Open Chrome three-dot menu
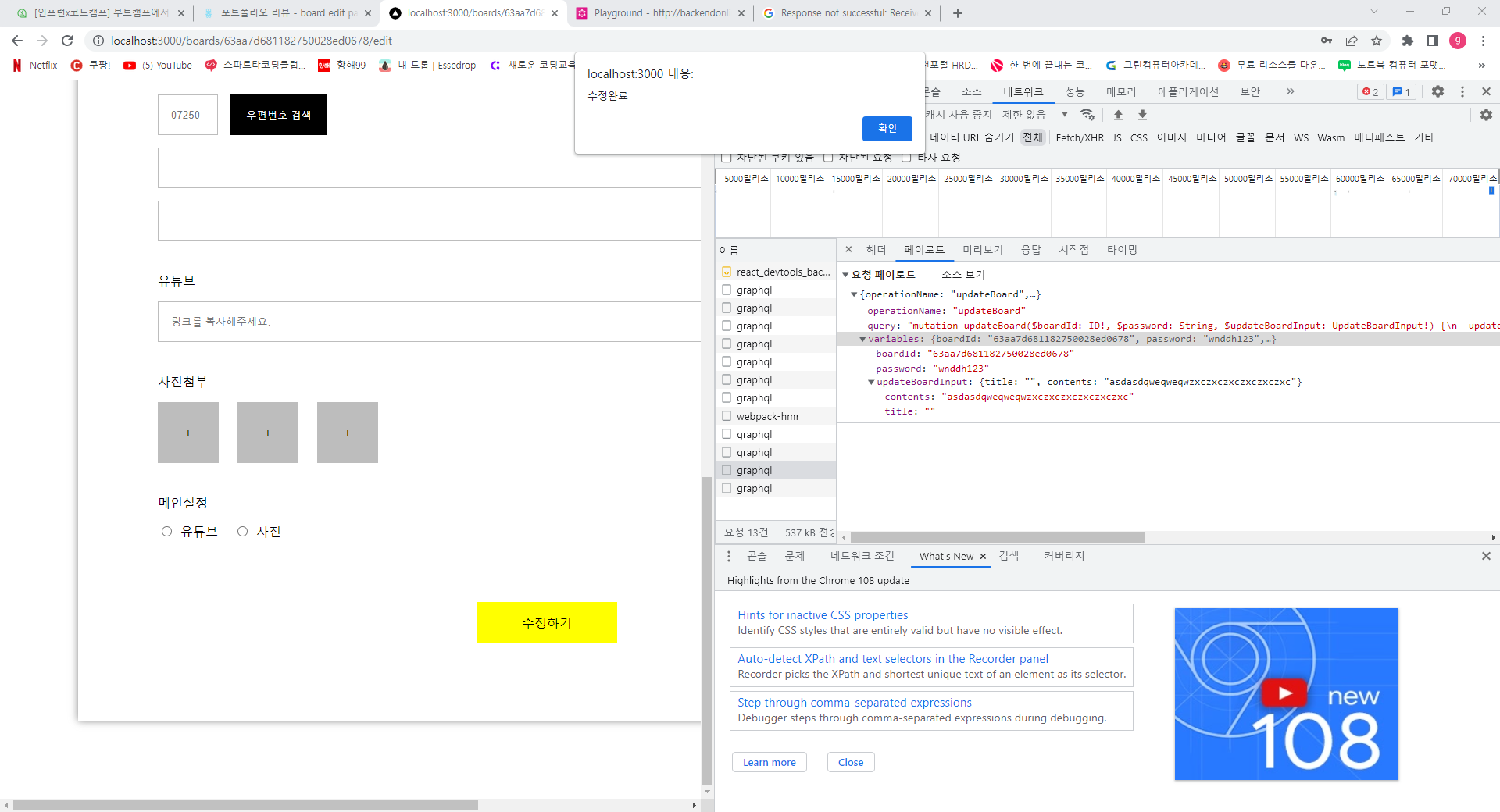The height and width of the screenshot is (812, 1500). point(1483,41)
